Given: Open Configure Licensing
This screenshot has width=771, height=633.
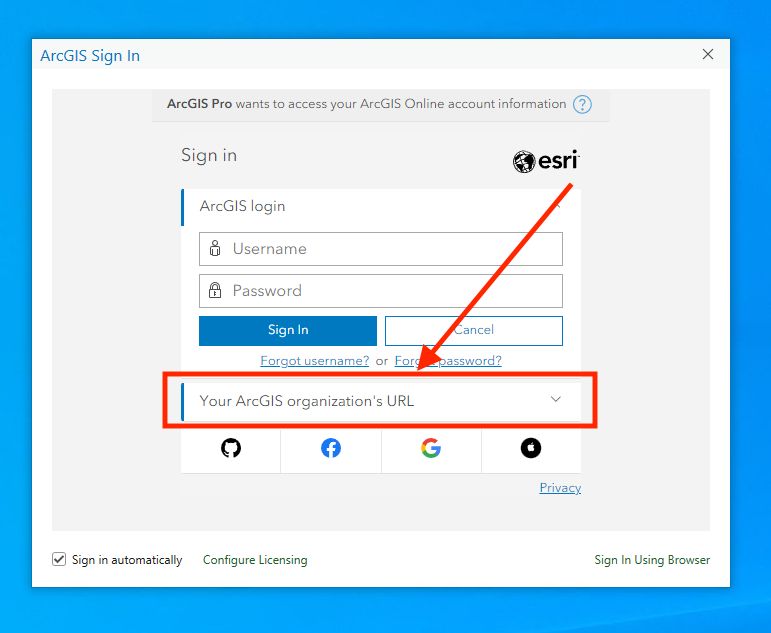Looking at the screenshot, I should 255,560.
